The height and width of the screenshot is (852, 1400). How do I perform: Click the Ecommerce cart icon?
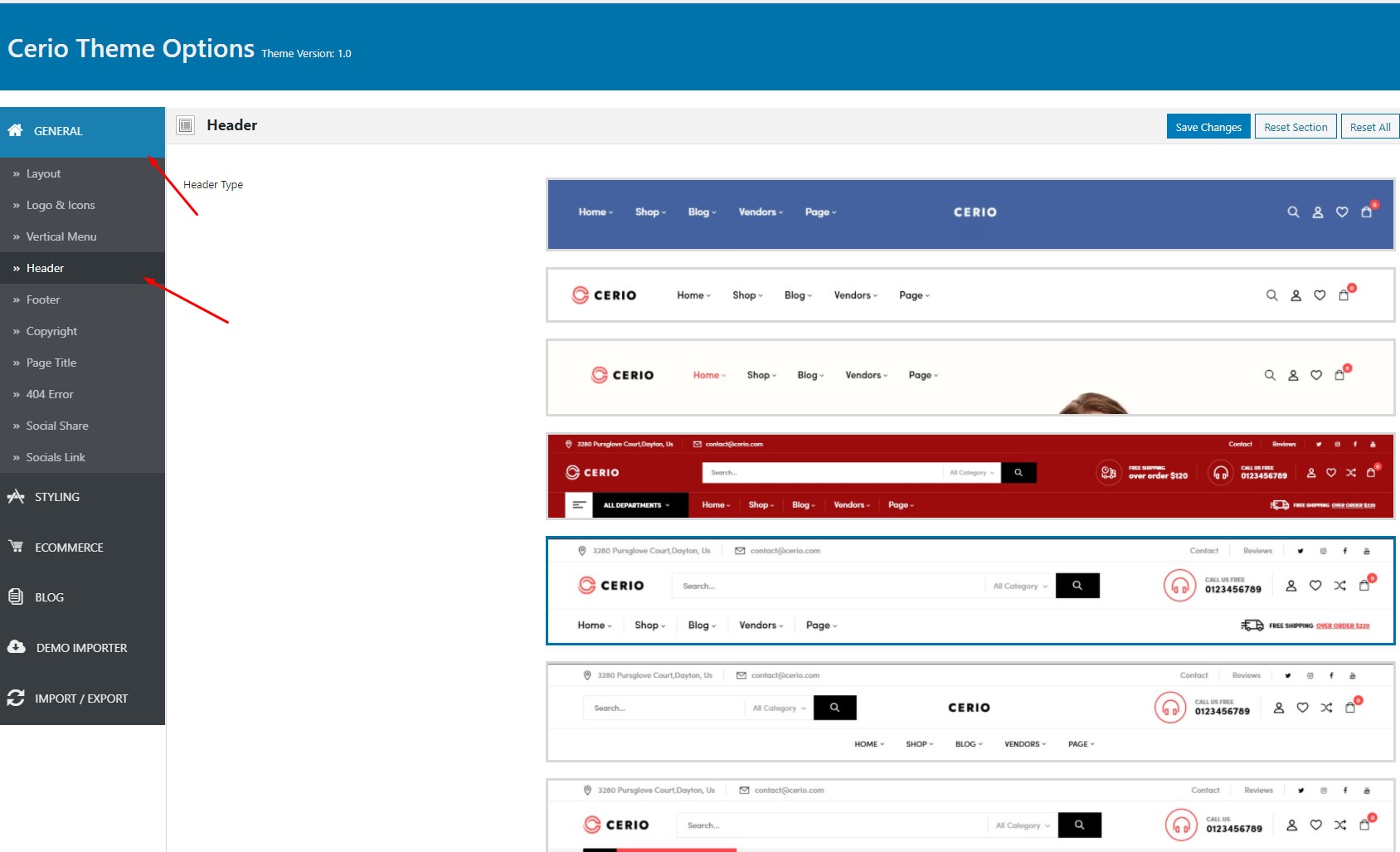16,547
